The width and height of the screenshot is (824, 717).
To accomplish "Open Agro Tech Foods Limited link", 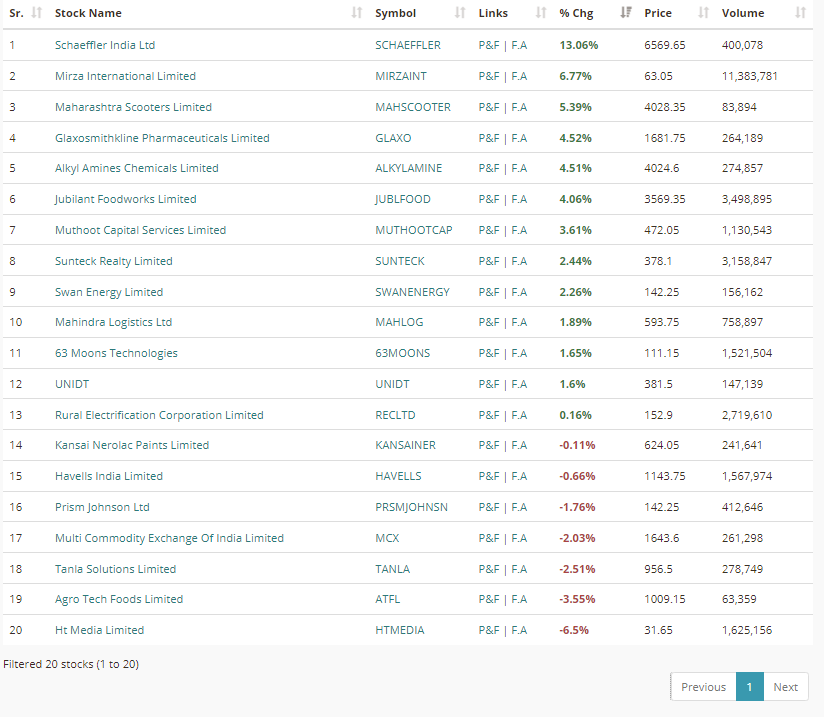I will point(119,599).
